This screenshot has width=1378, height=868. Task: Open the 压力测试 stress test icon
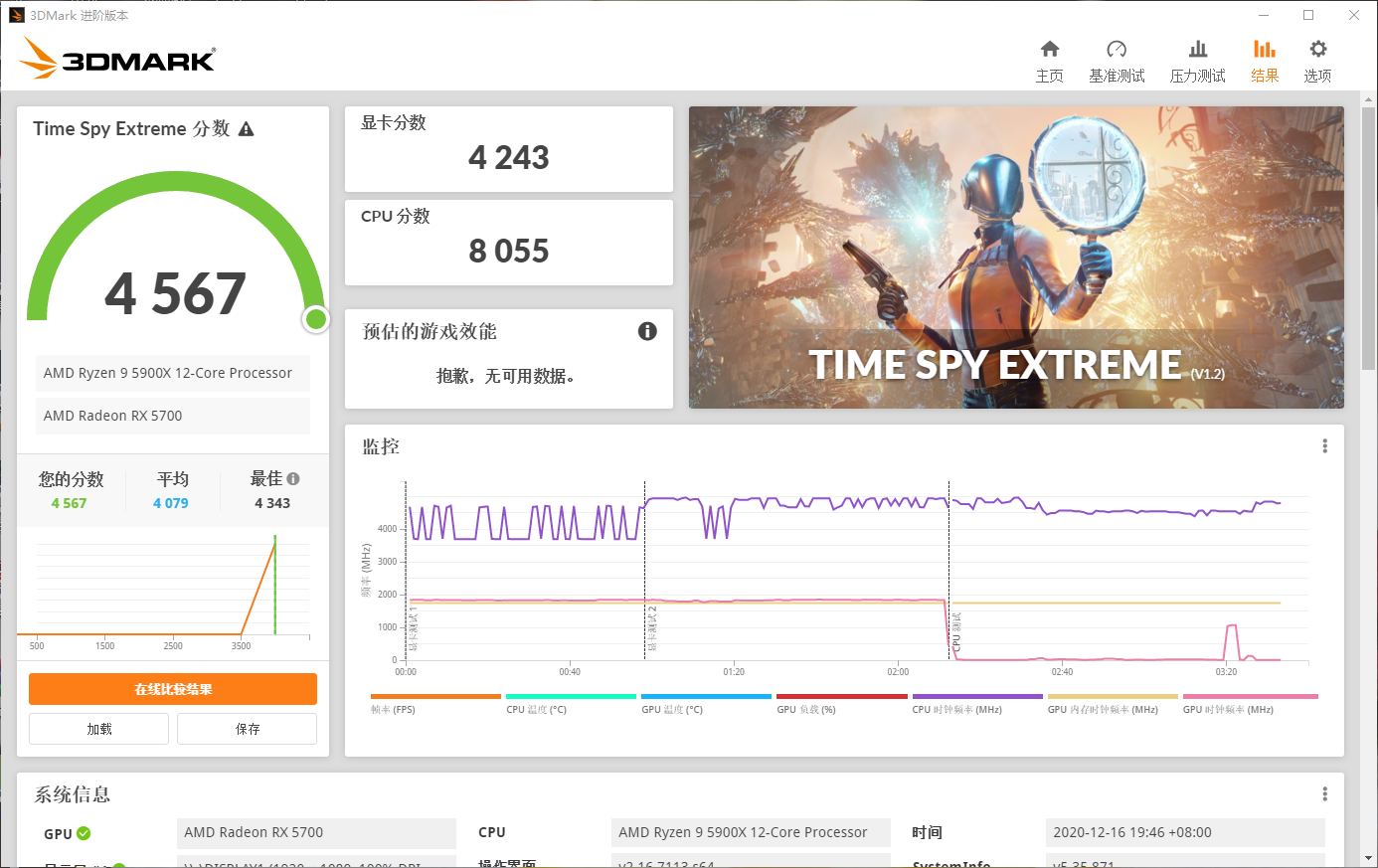[1198, 50]
